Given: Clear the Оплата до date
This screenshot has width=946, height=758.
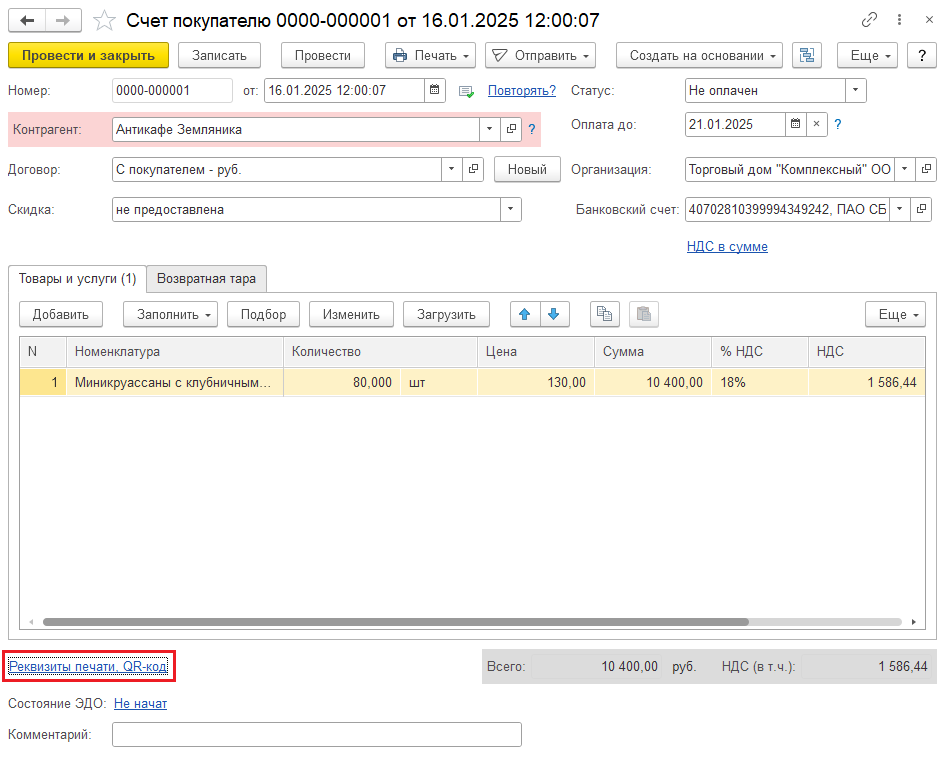Looking at the screenshot, I should coord(816,124).
